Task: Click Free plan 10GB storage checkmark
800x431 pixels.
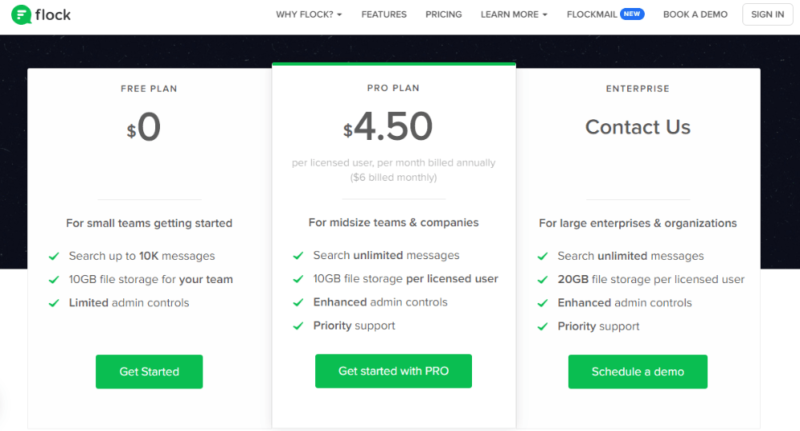Action: 52,279
